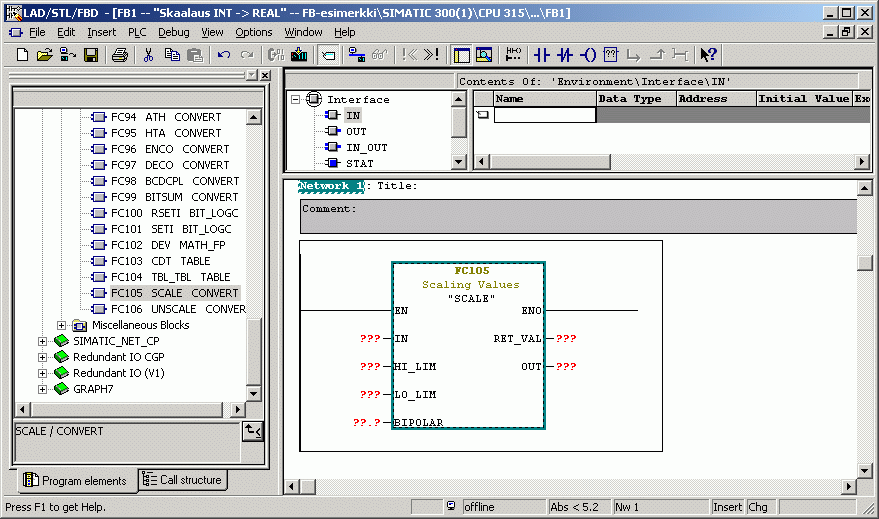Click the empty Name input cell
Viewport: 879px width, 519px height.
(x=544, y=115)
